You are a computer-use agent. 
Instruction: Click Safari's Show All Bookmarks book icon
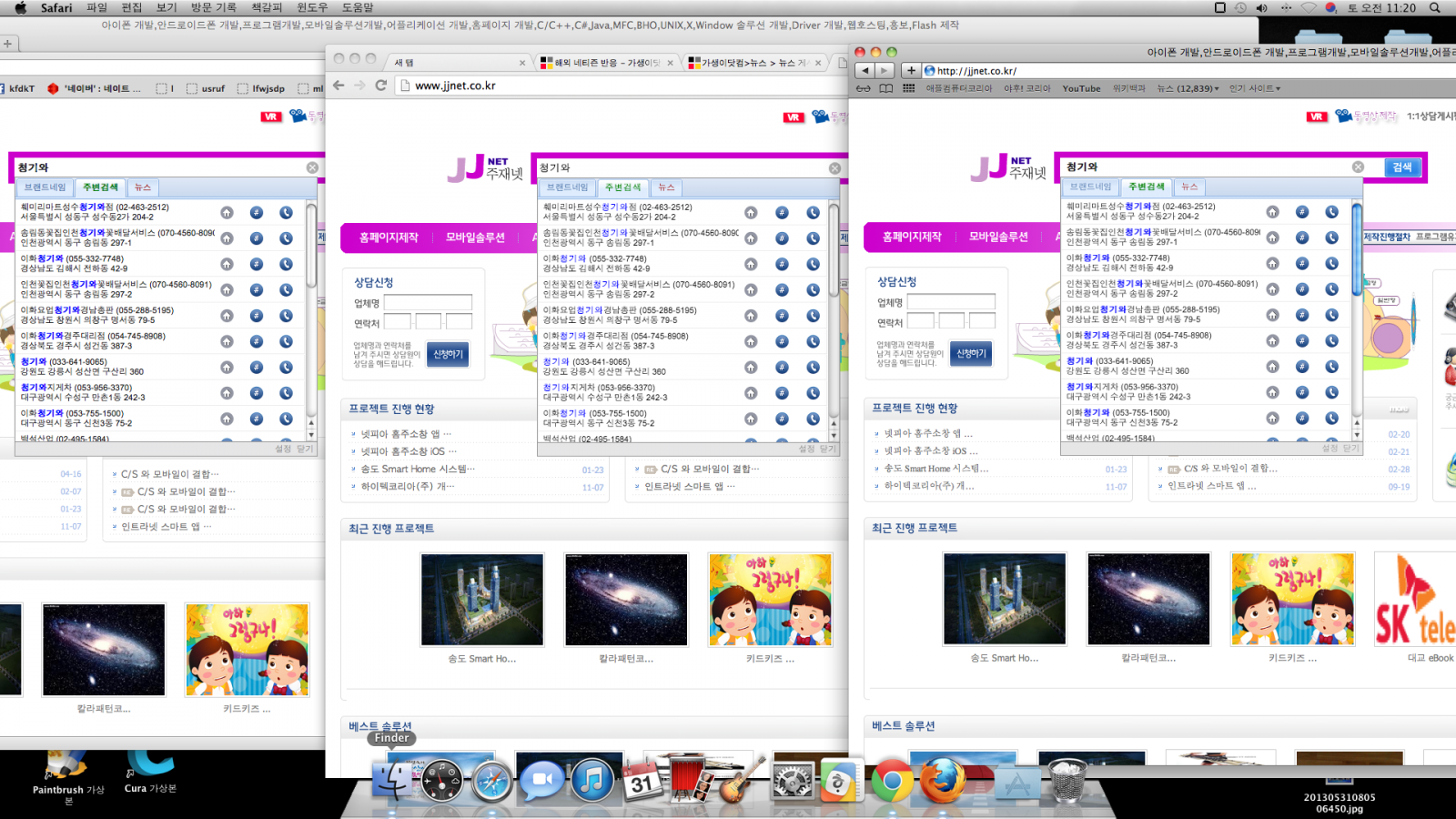pos(885,88)
